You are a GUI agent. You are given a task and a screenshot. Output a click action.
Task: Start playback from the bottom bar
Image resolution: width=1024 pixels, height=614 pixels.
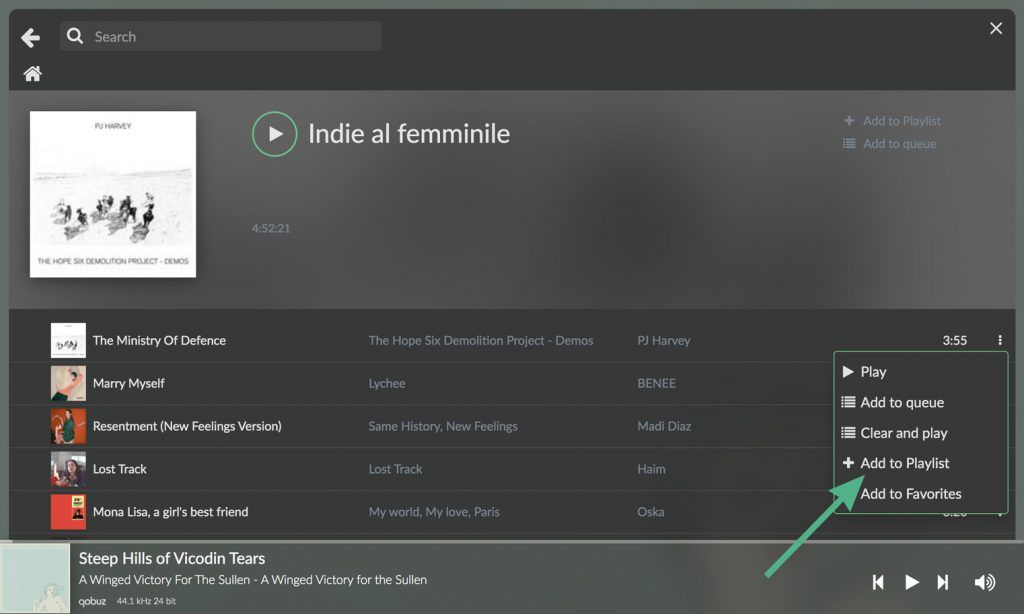(x=911, y=581)
